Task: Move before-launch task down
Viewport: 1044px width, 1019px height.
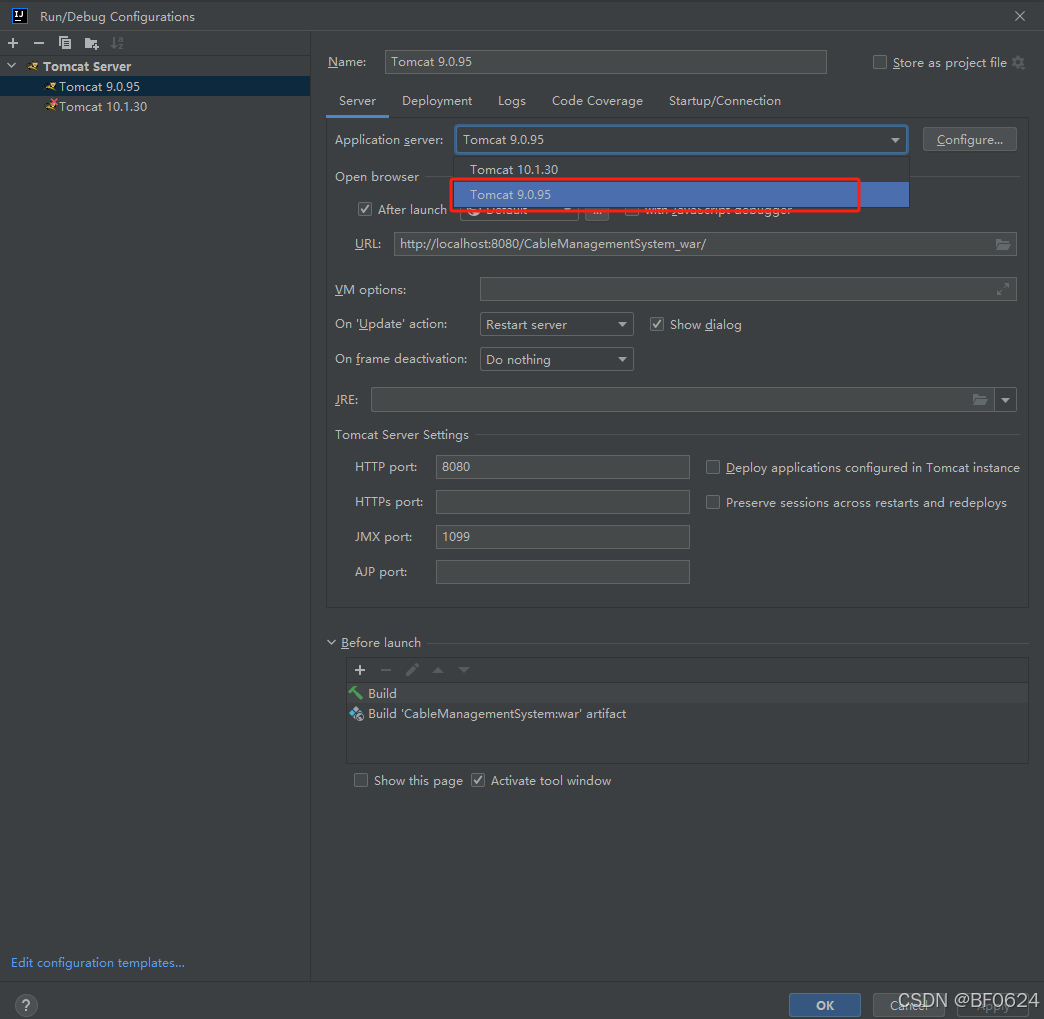Action: (x=464, y=670)
